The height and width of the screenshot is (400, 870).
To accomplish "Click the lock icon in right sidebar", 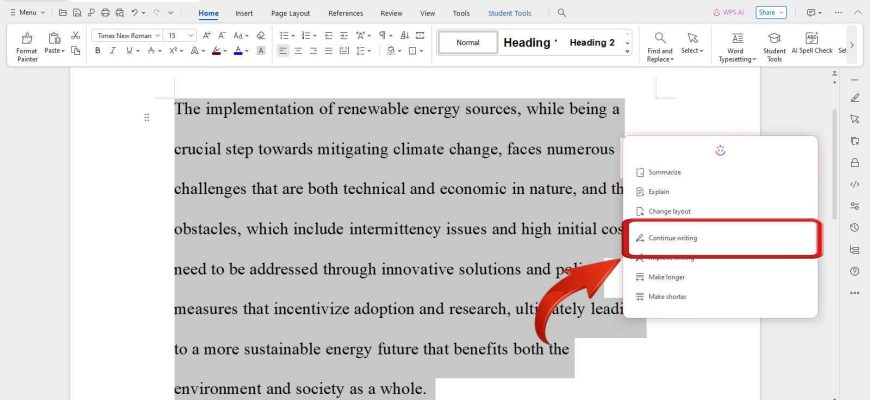I will click(x=854, y=162).
